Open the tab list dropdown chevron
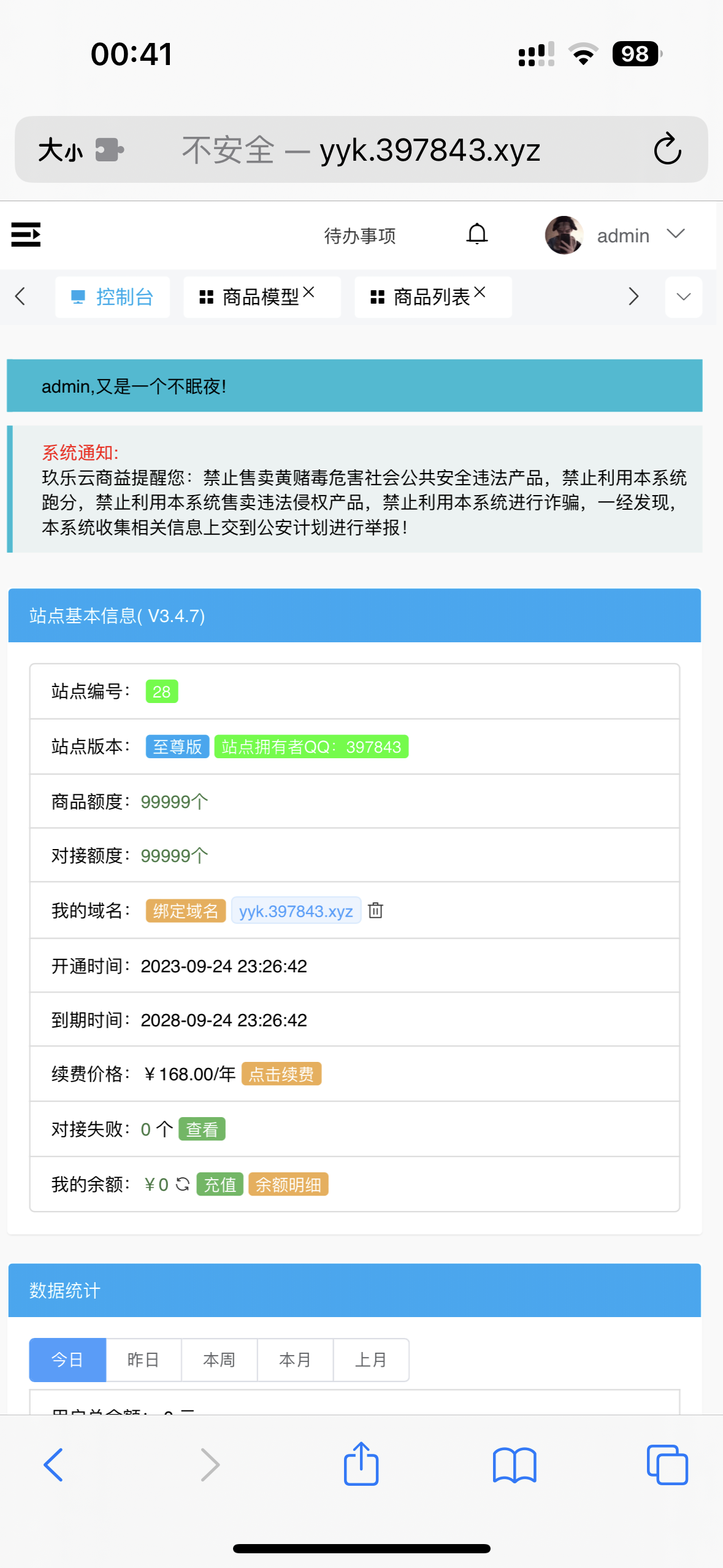 point(683,297)
